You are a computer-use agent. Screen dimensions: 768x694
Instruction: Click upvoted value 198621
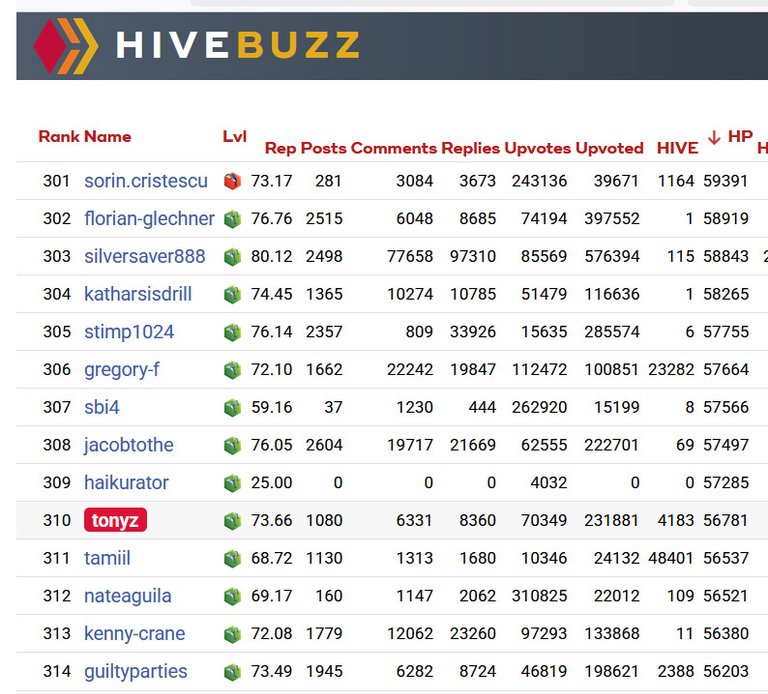click(x=612, y=671)
